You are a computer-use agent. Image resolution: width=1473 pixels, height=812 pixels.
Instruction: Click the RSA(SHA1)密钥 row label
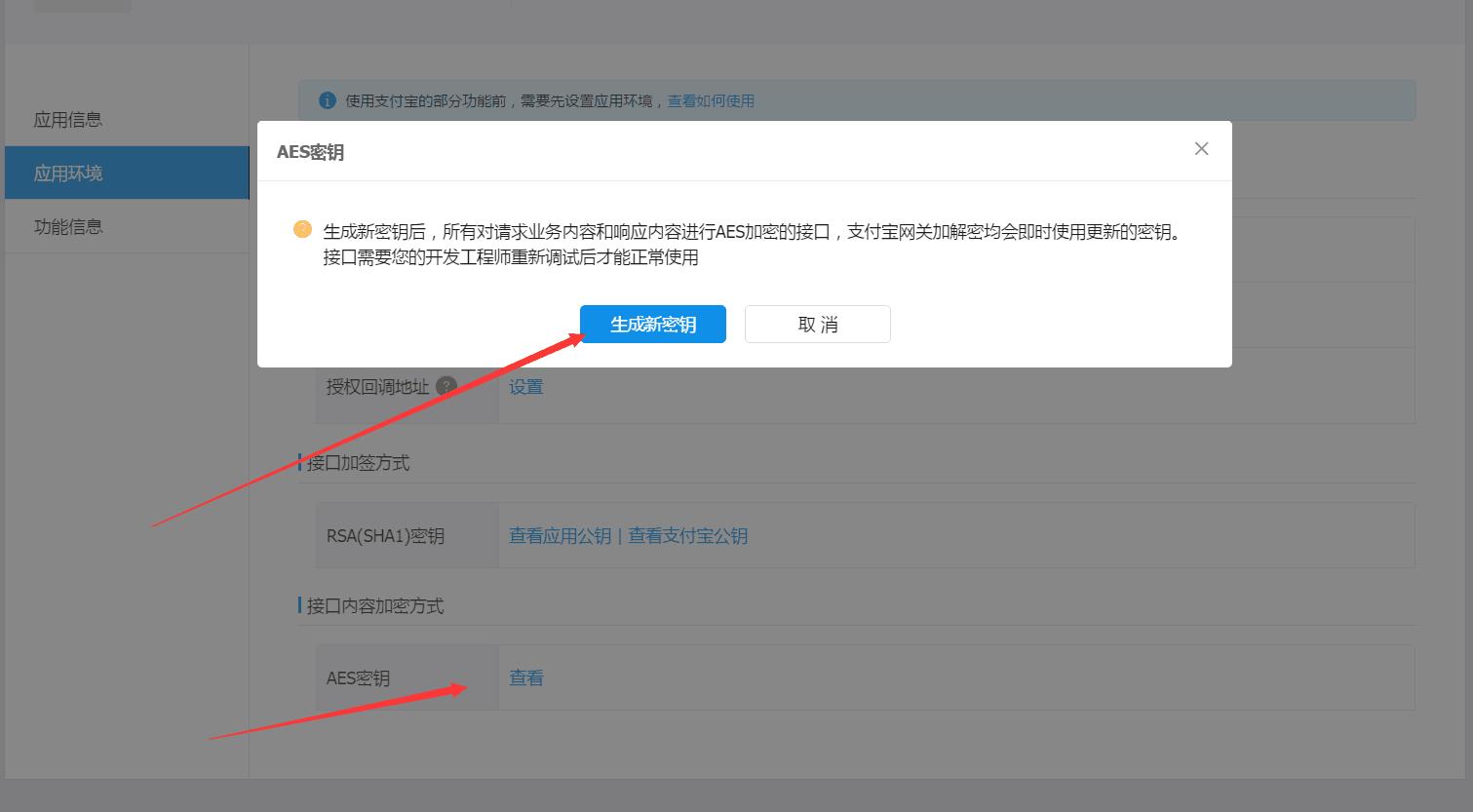pos(385,536)
